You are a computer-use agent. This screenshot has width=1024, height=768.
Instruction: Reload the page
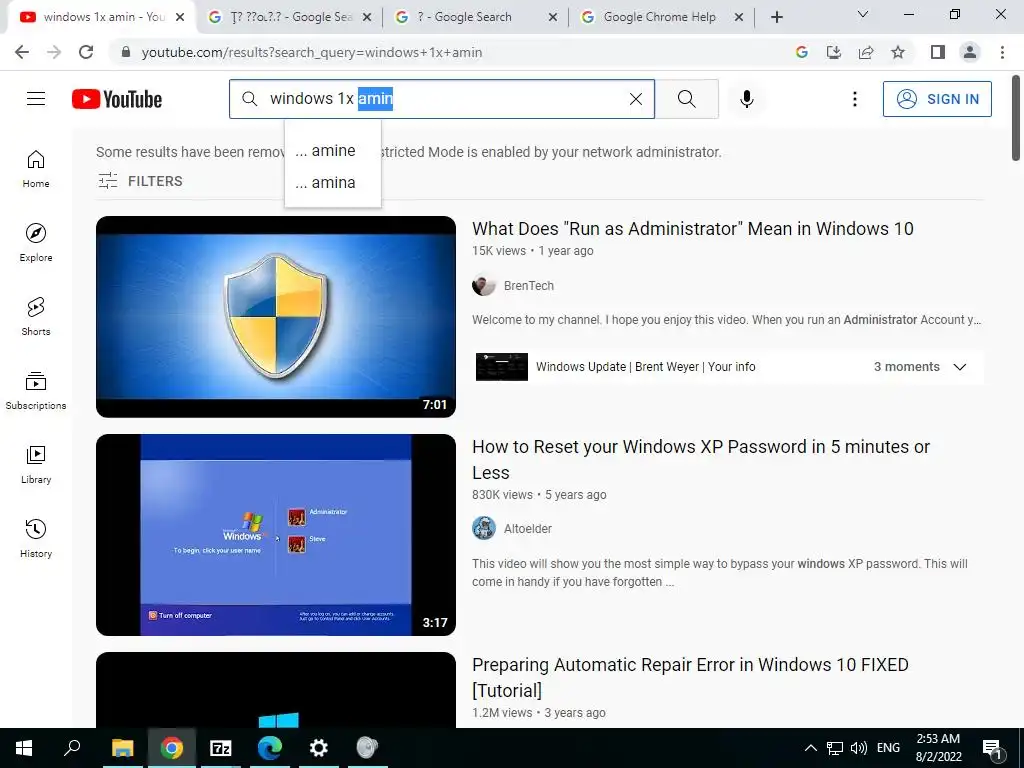tap(86, 52)
